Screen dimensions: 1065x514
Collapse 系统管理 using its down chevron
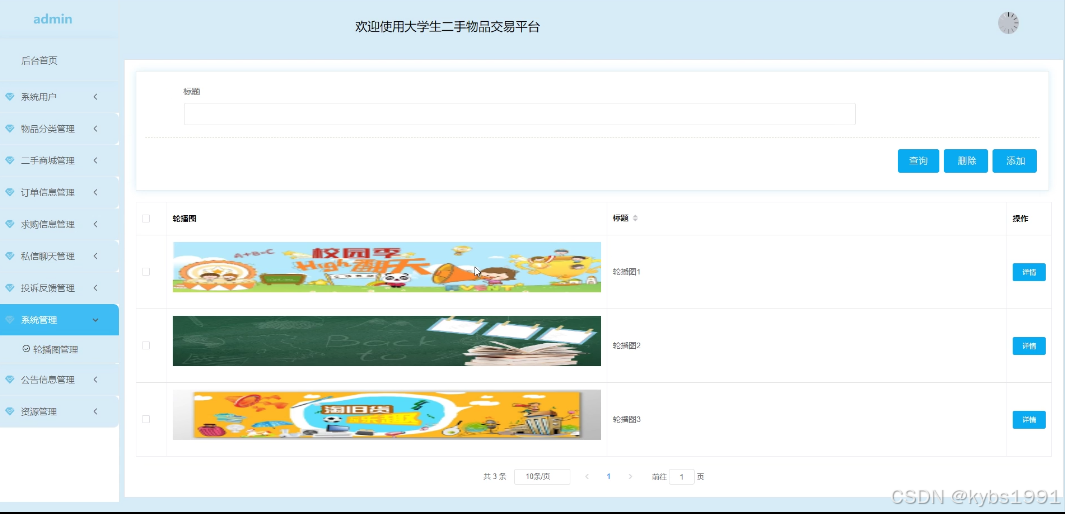tap(96, 320)
